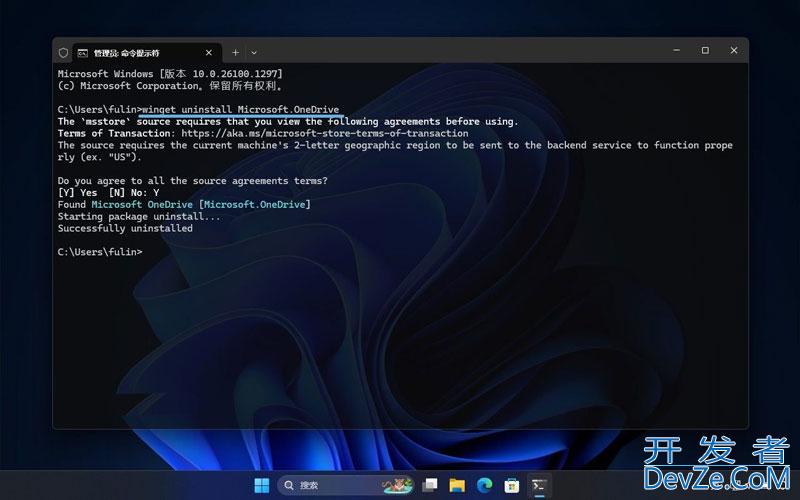The width and height of the screenshot is (800, 500).
Task: Click the last C:\Users\fulin> prompt
Action: pos(100,252)
